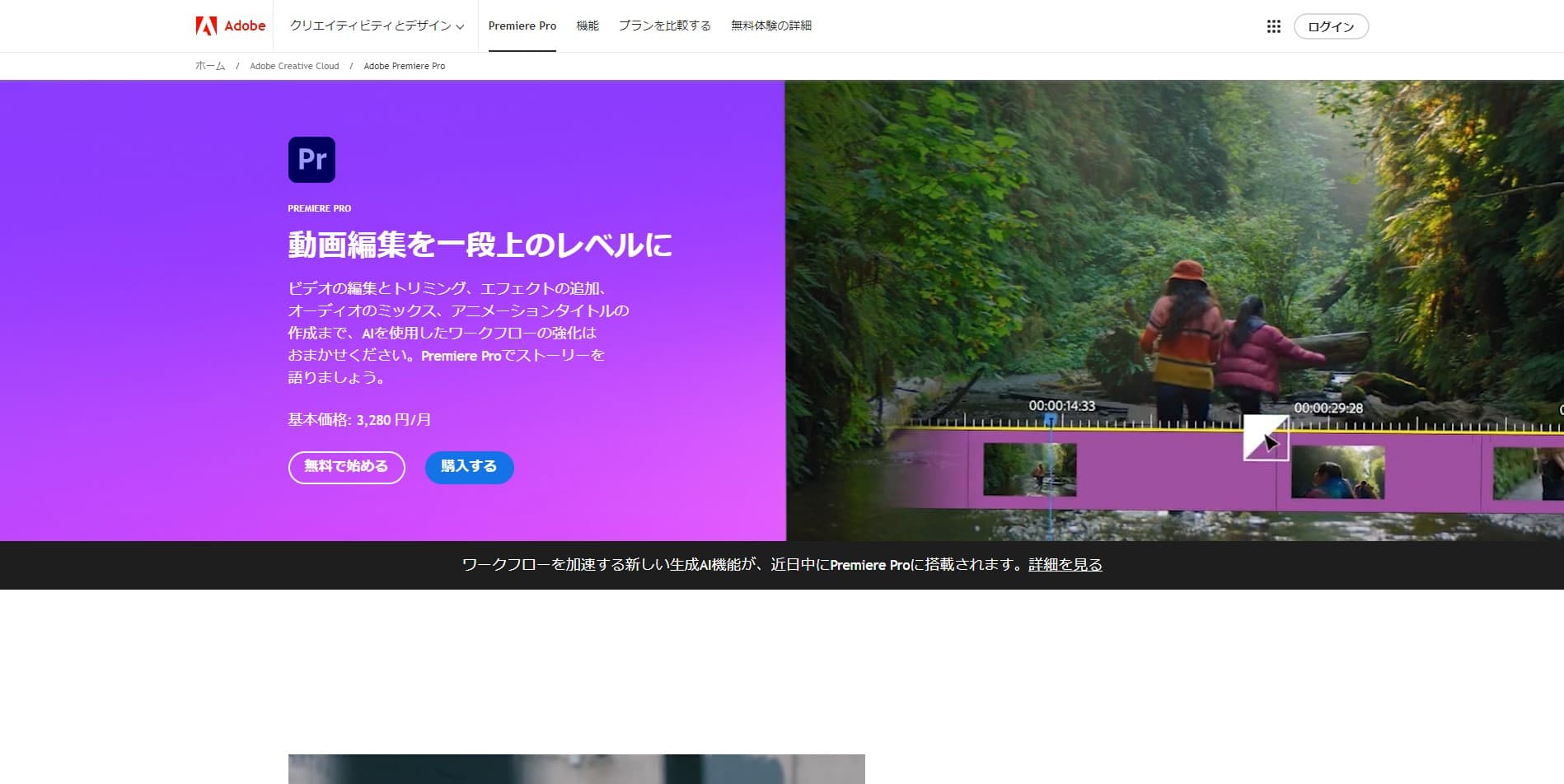The height and width of the screenshot is (784, 1564).
Task: Click the Adobe logo
Action: 229,25
